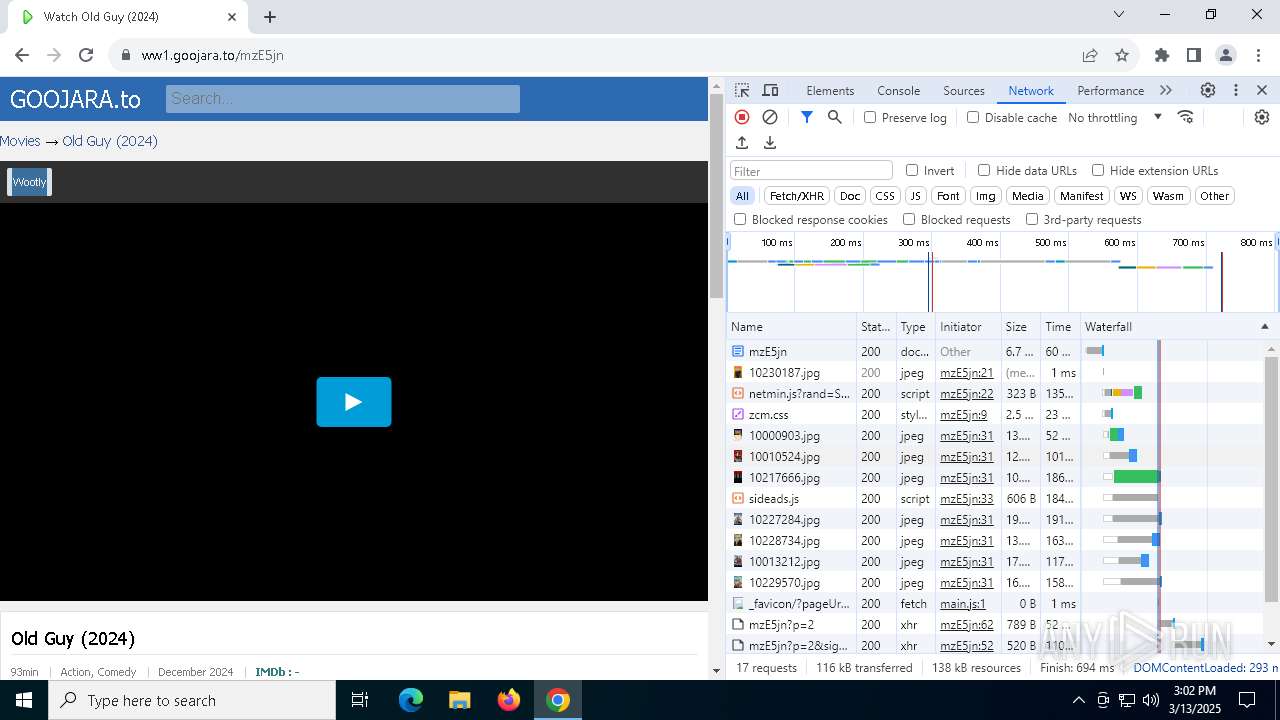Open the tab search chevron in title bar
1280x720 pixels.
[1119, 15]
